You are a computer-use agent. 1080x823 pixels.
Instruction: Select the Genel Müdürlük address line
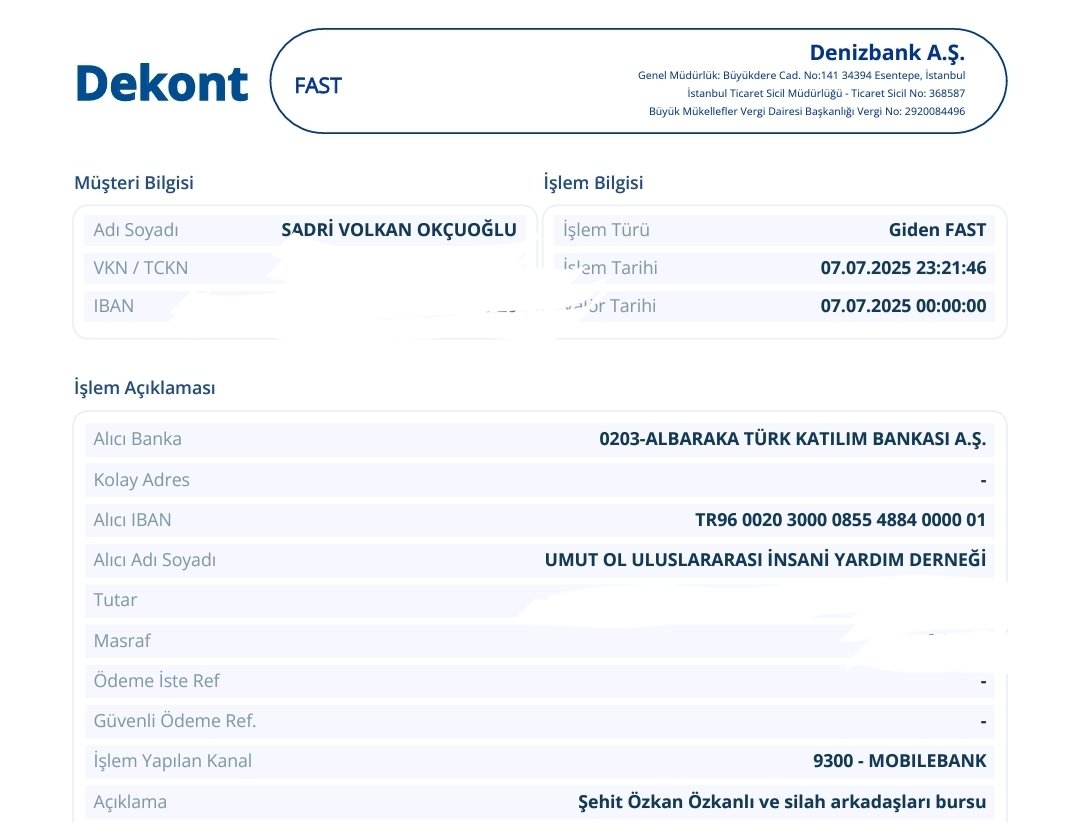800,74
